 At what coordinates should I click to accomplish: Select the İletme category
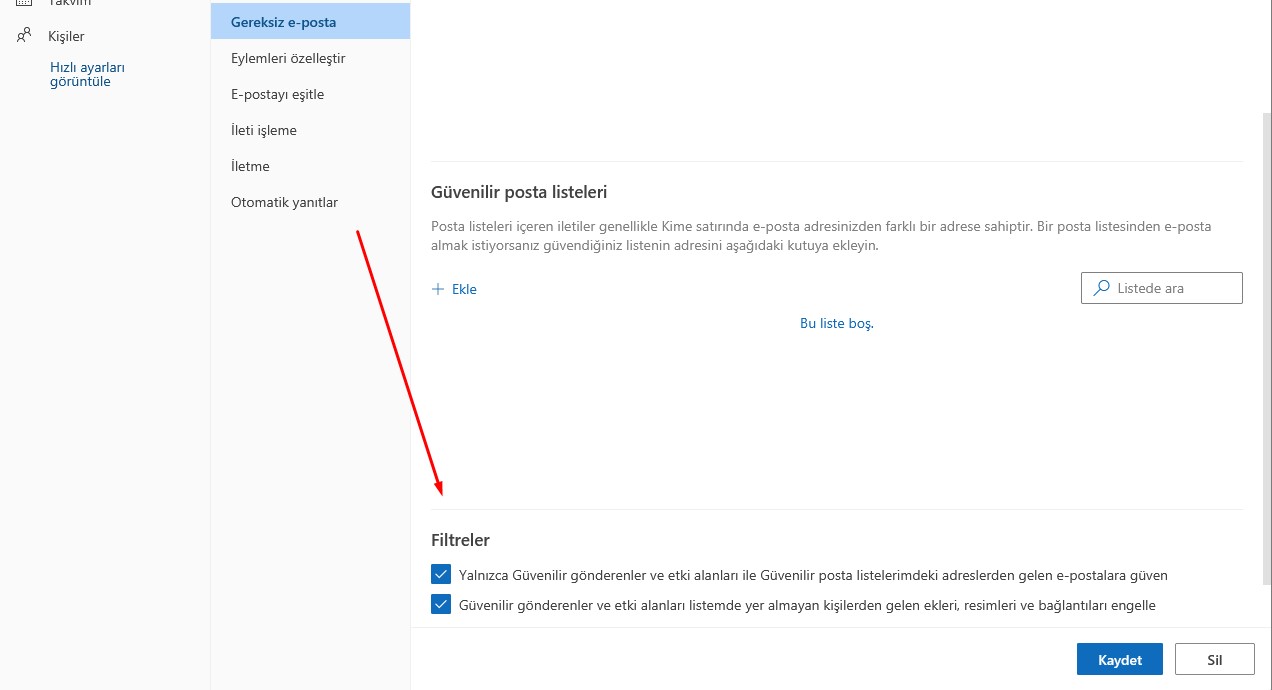tap(249, 166)
